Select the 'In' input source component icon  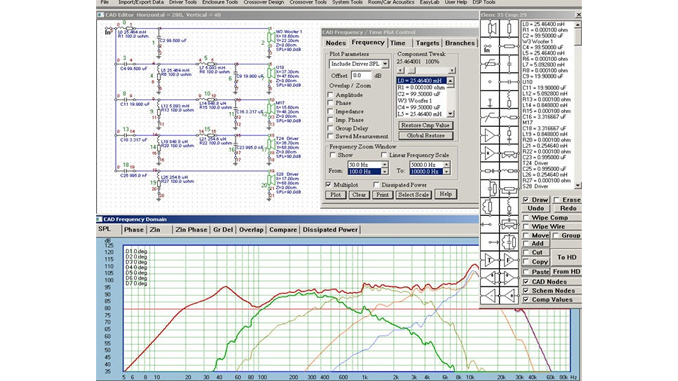490,46
